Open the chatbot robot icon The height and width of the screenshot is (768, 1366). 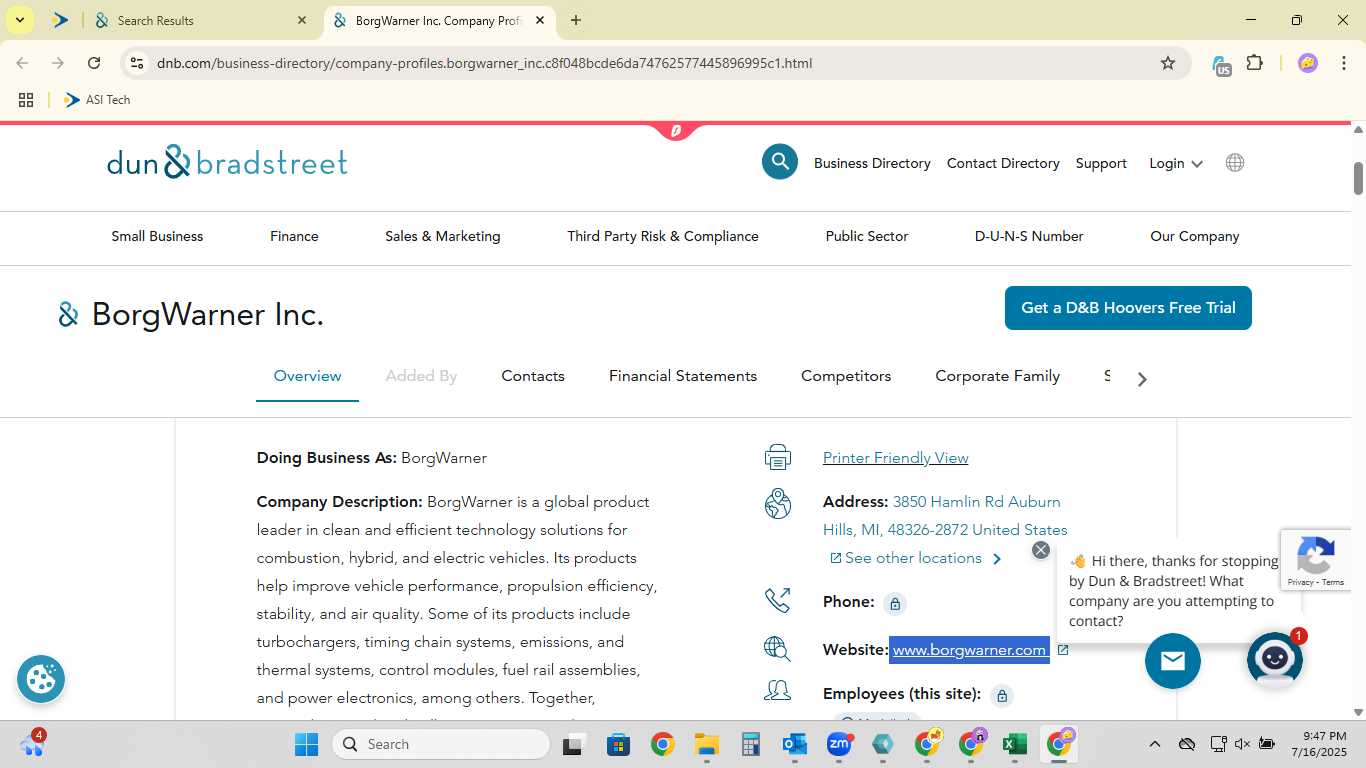tap(1274, 659)
